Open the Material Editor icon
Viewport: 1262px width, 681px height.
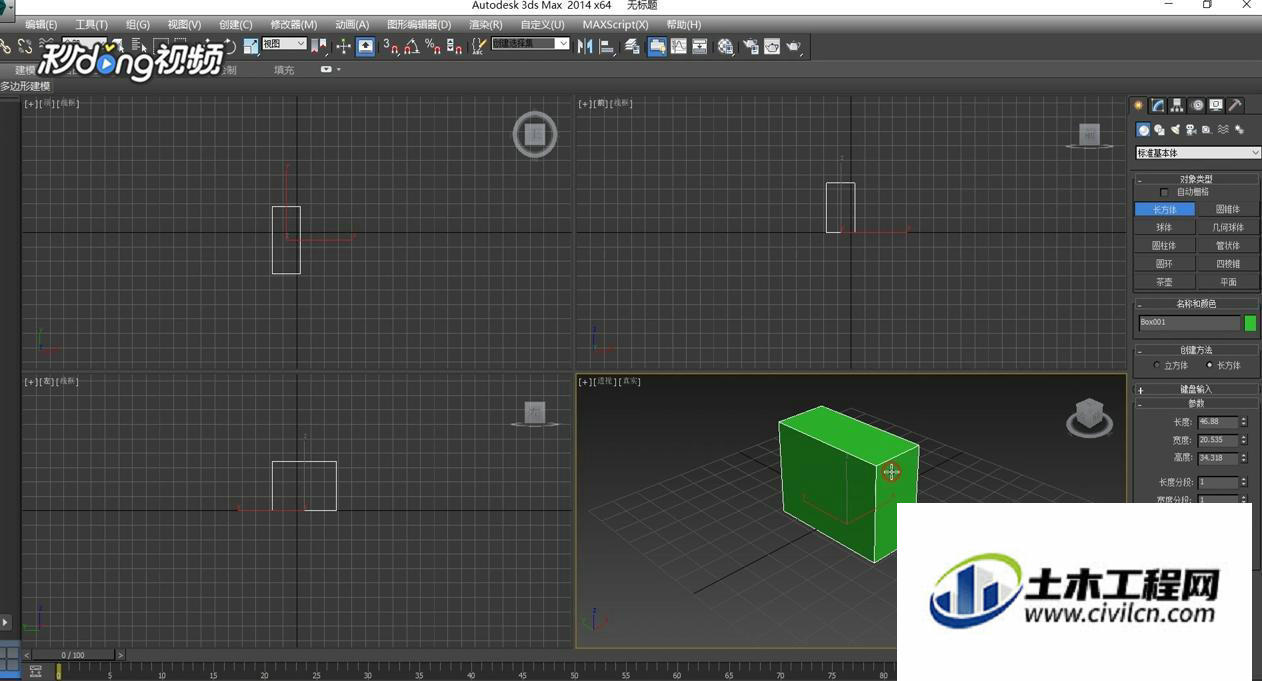coord(726,46)
